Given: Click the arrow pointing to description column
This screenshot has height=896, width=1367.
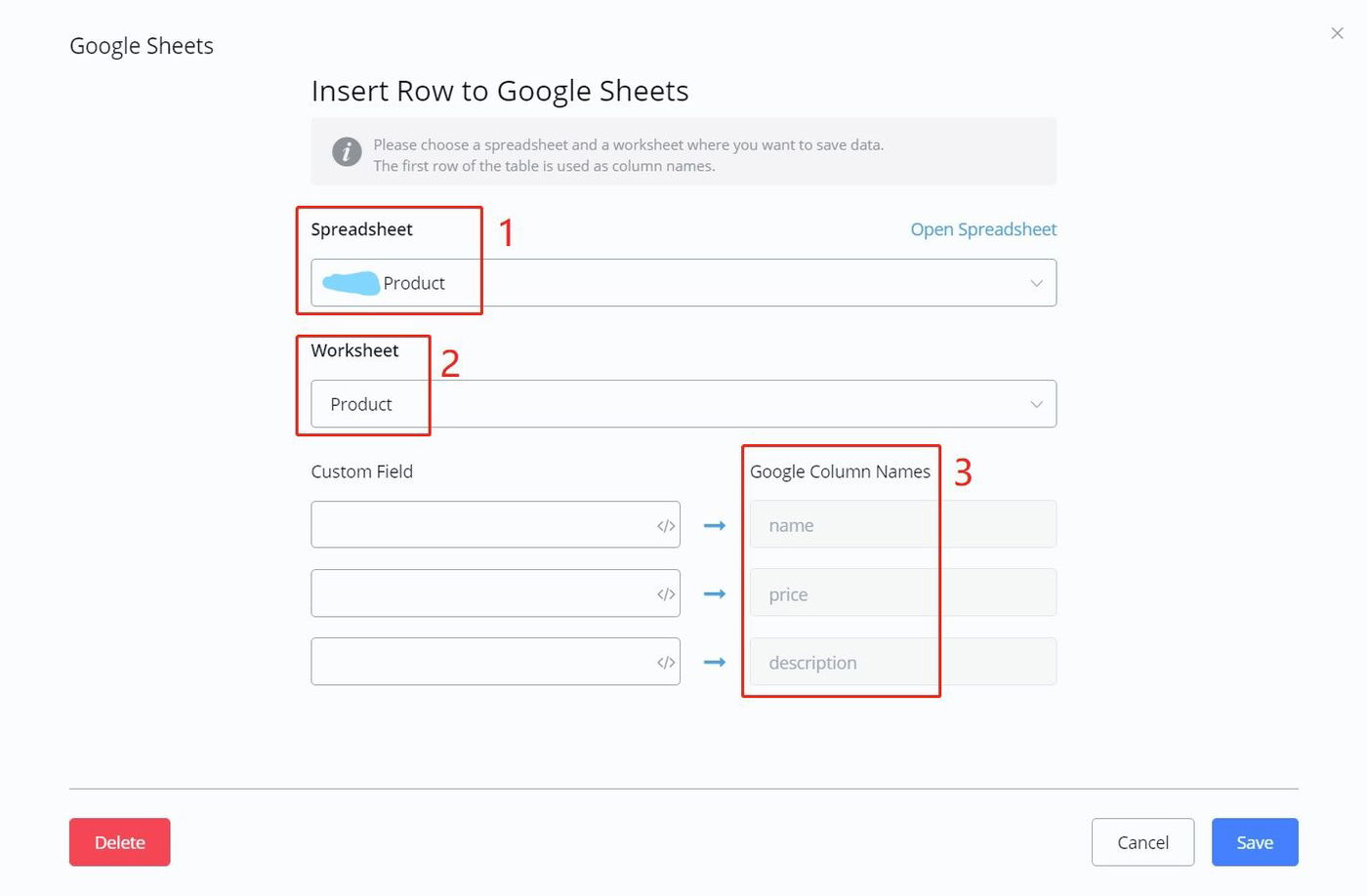Looking at the screenshot, I should [x=715, y=663].
